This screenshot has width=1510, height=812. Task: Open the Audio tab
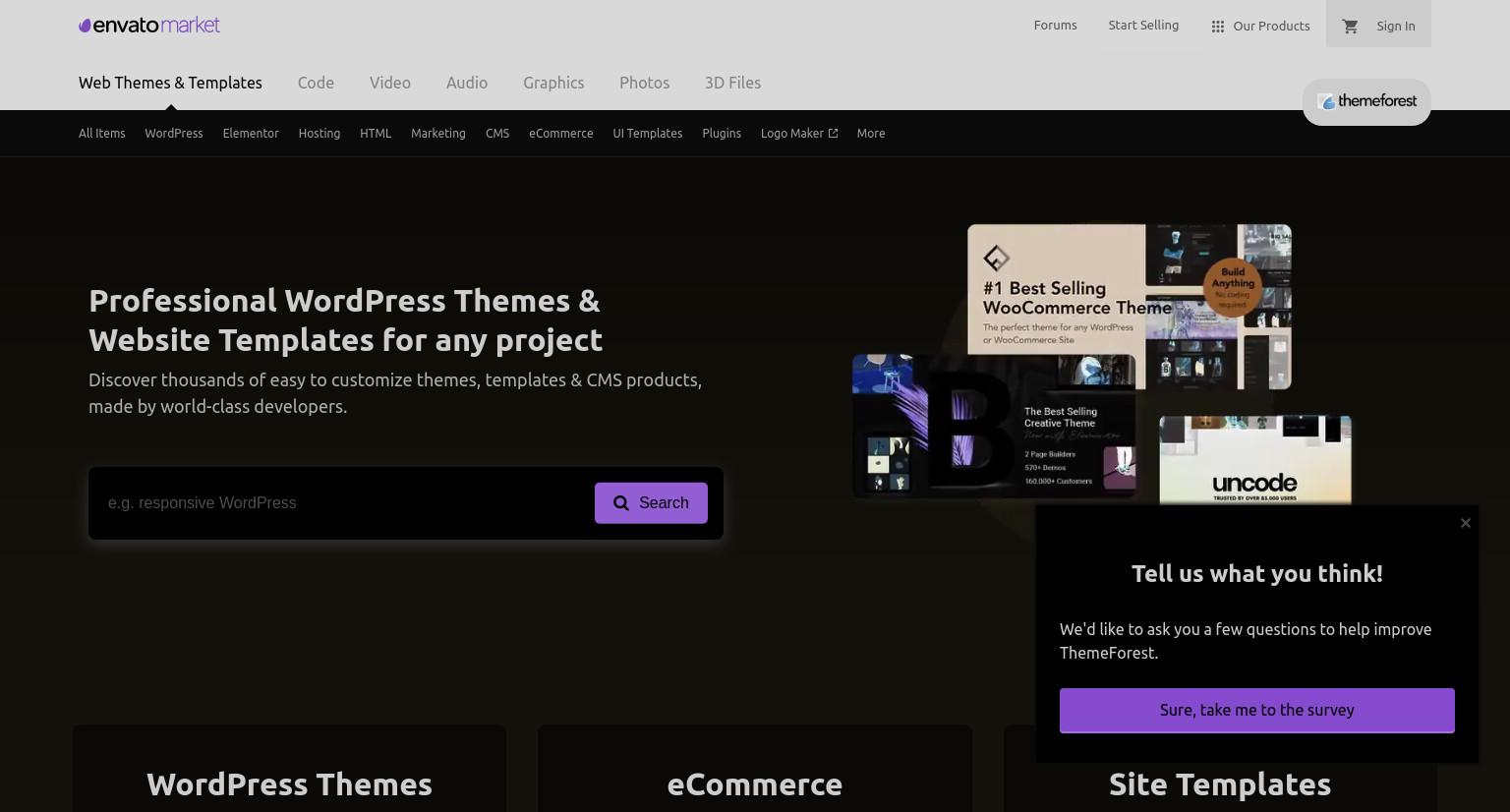click(x=467, y=83)
